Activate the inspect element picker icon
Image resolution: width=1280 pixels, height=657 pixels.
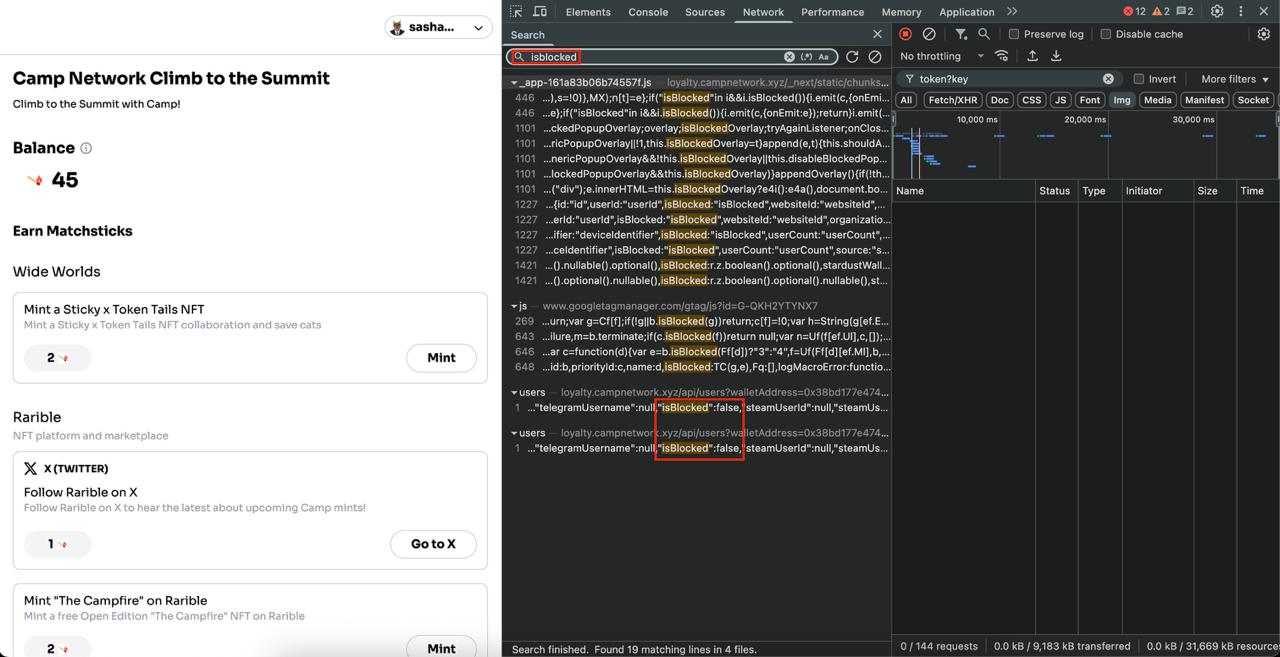tap(516, 12)
